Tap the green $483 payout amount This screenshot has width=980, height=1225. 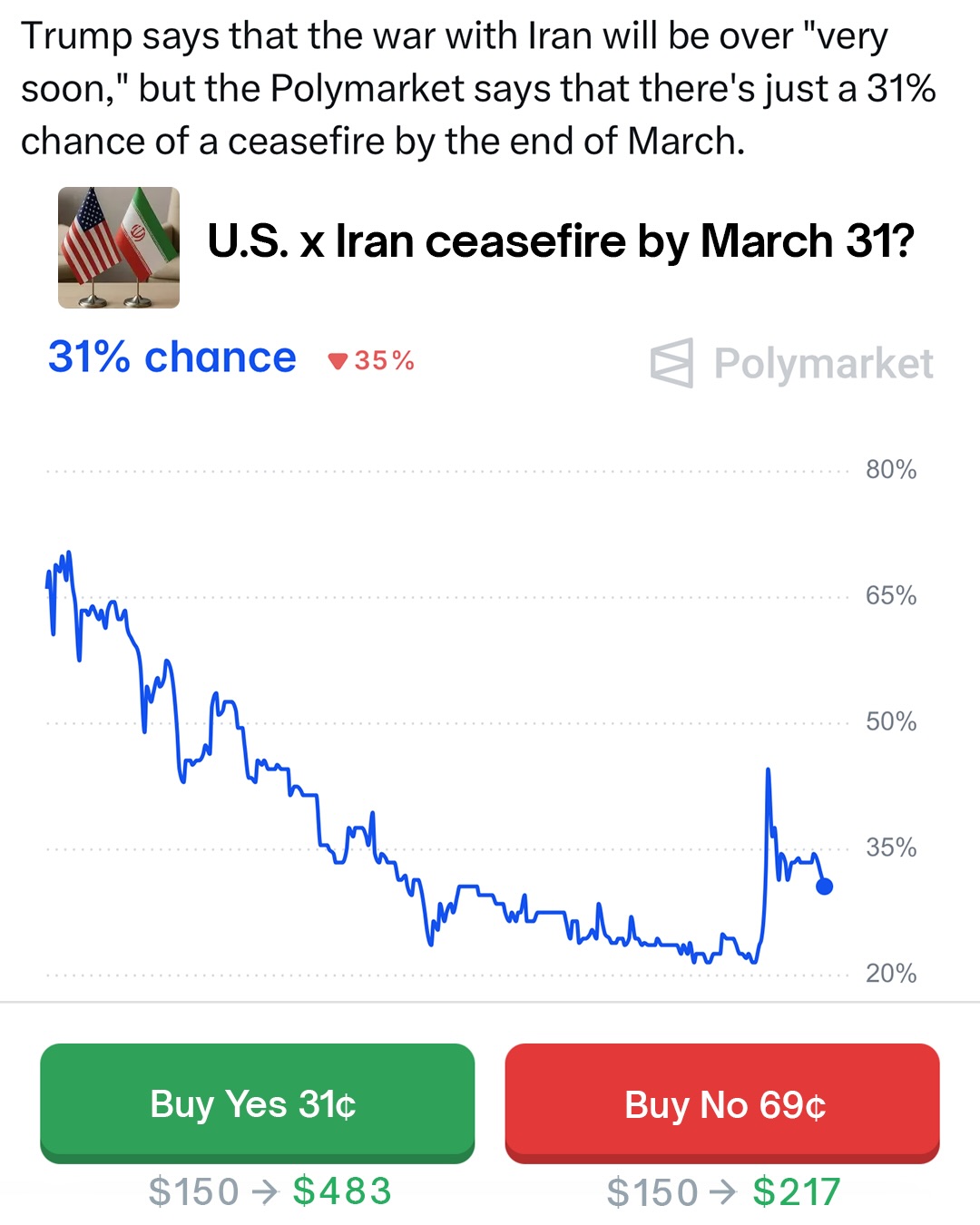click(x=342, y=1191)
